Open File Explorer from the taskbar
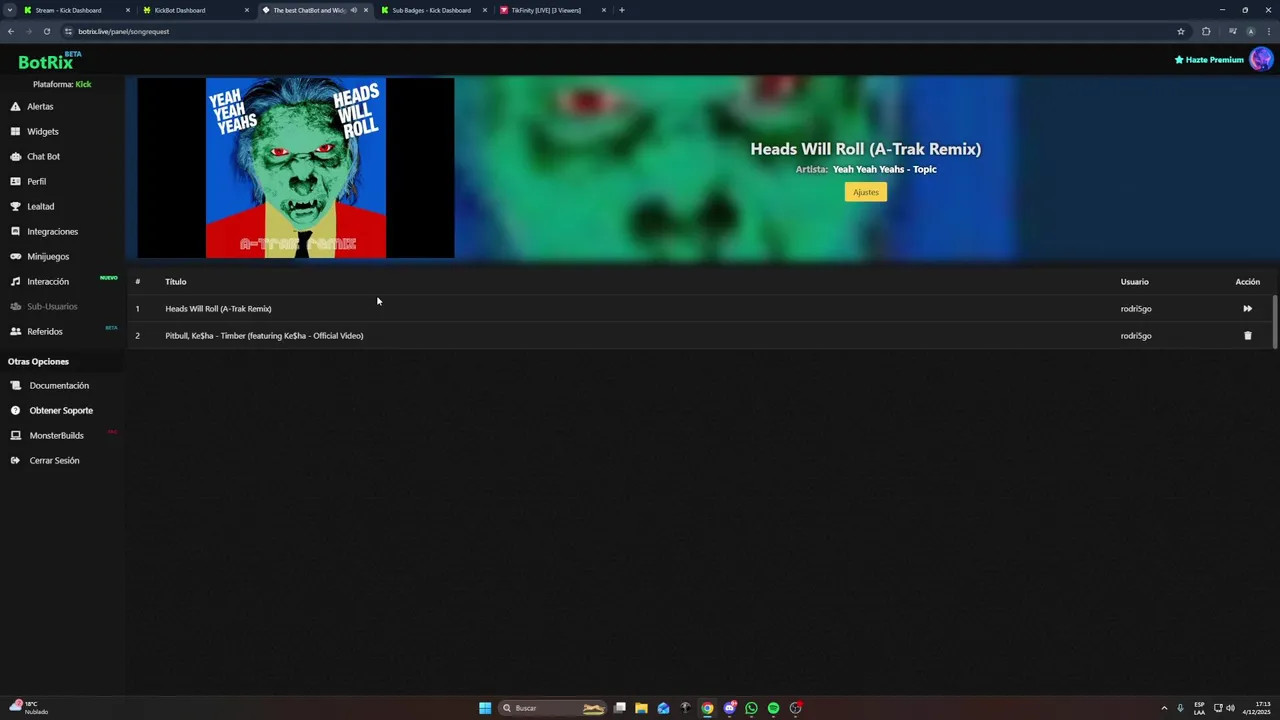 (641, 708)
